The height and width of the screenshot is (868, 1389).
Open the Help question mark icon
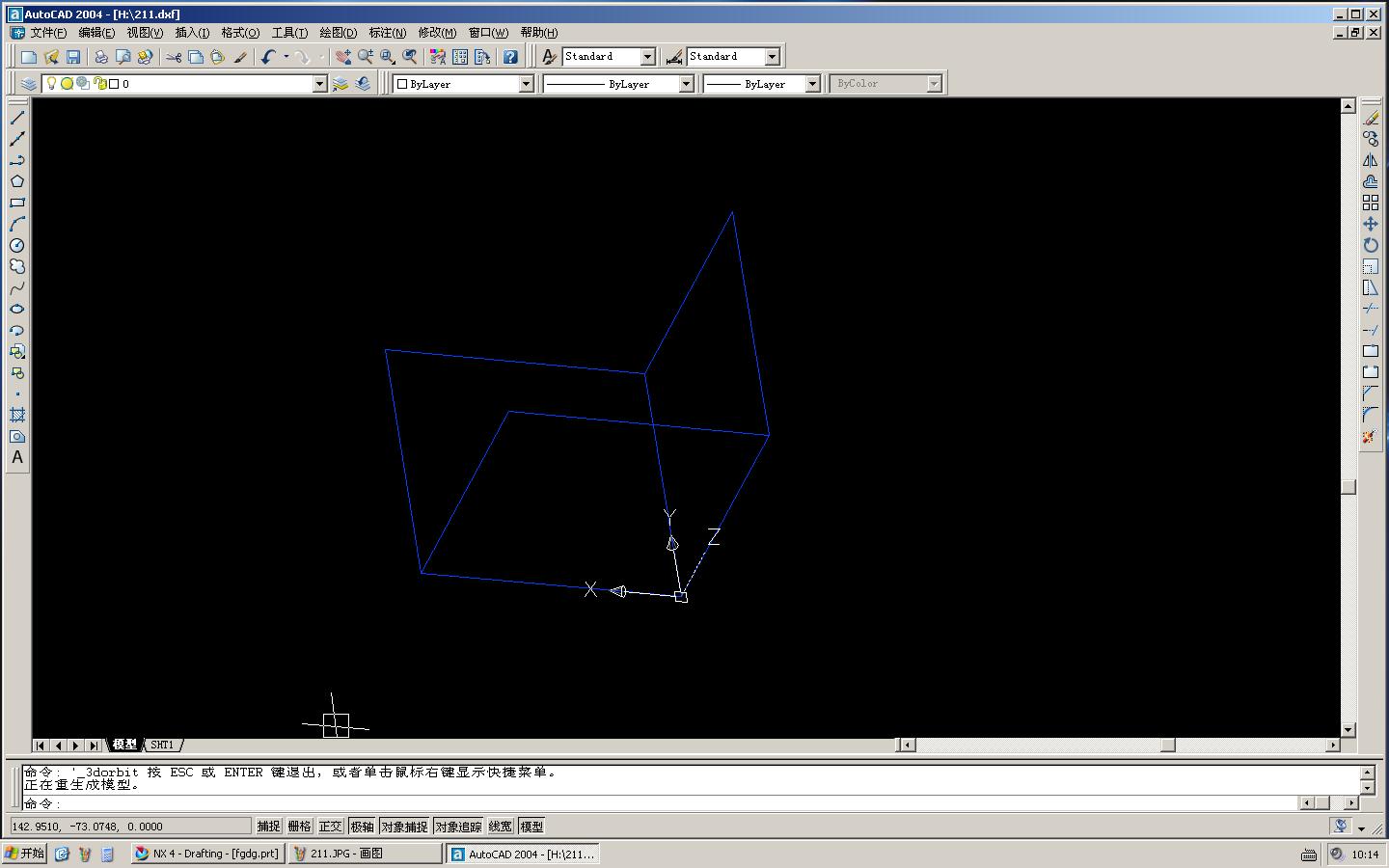tap(510, 57)
